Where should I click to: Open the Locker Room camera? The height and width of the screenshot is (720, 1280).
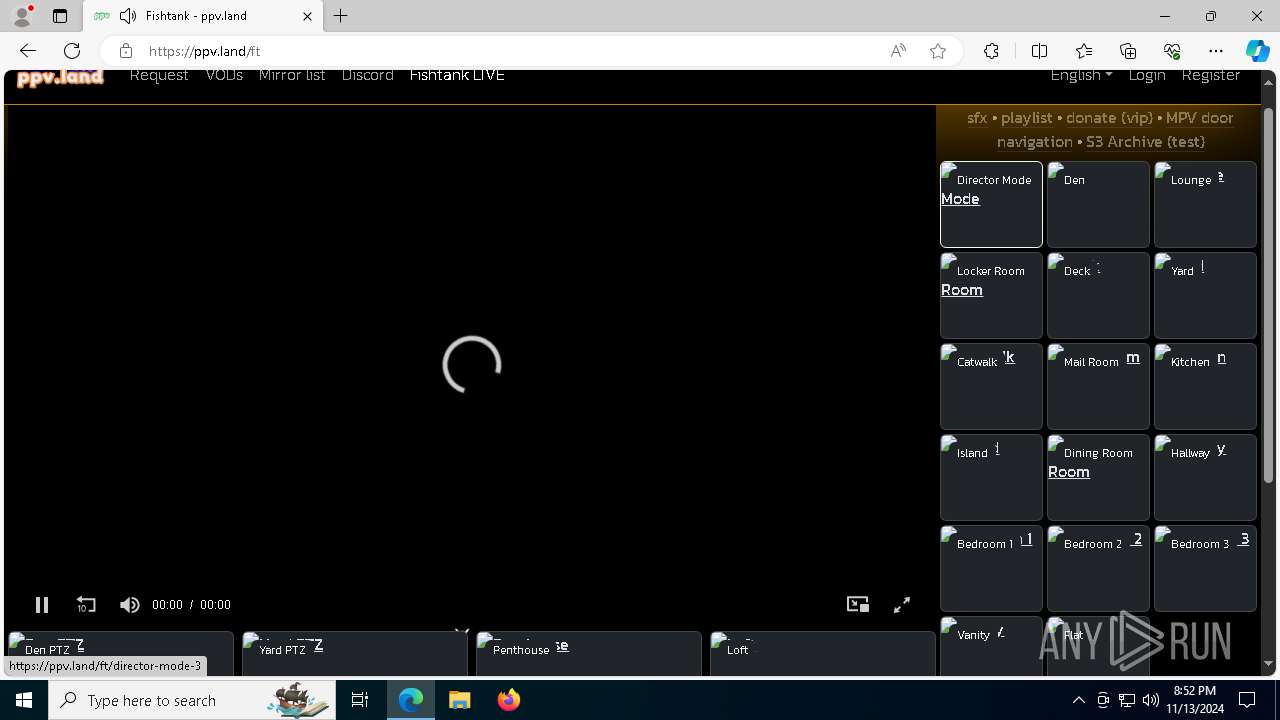click(x=991, y=295)
